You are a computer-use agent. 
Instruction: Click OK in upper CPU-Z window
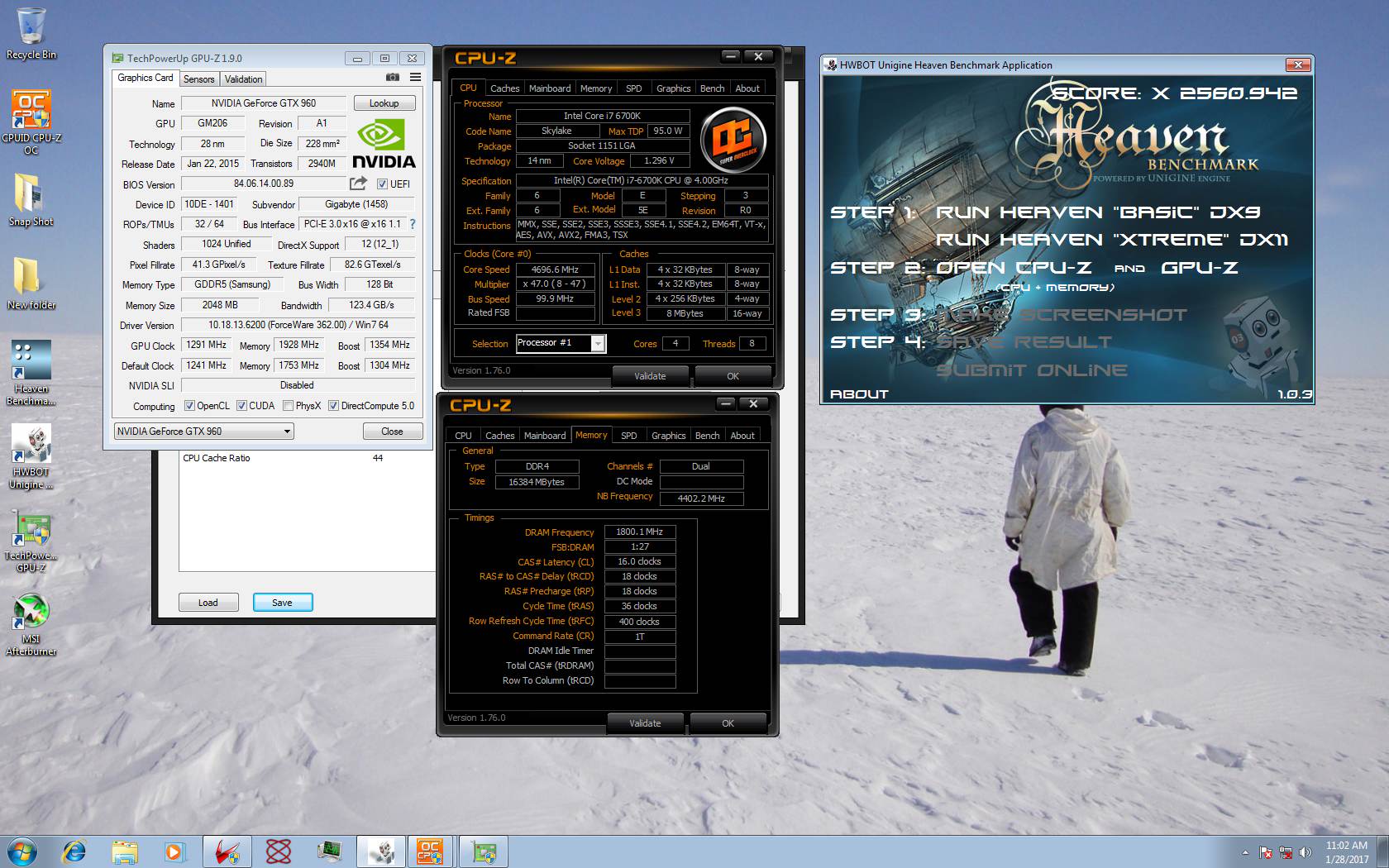(x=733, y=376)
